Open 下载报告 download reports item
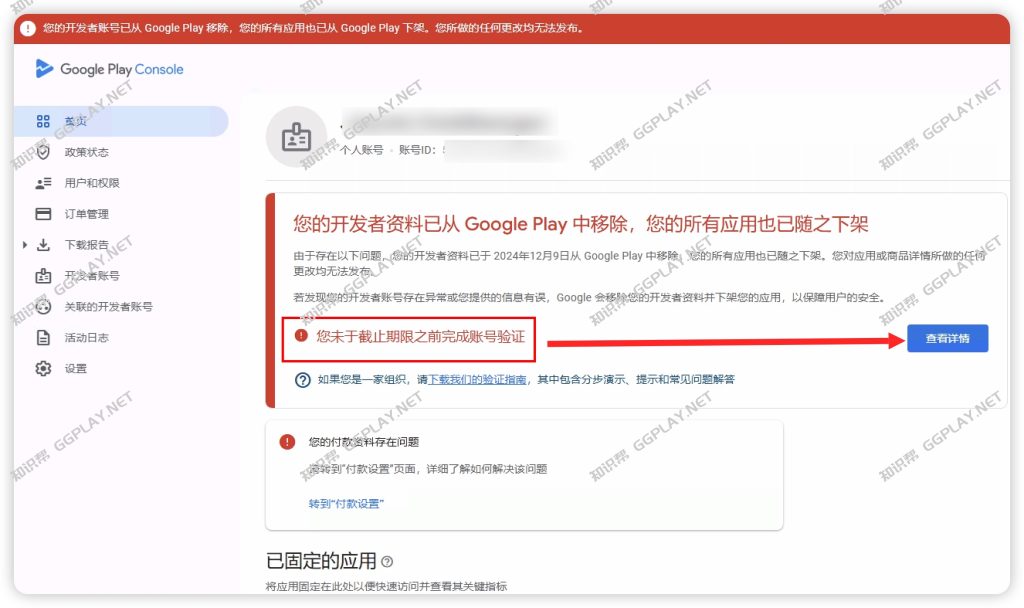Screen dimensions: 1024x608 pos(87,245)
